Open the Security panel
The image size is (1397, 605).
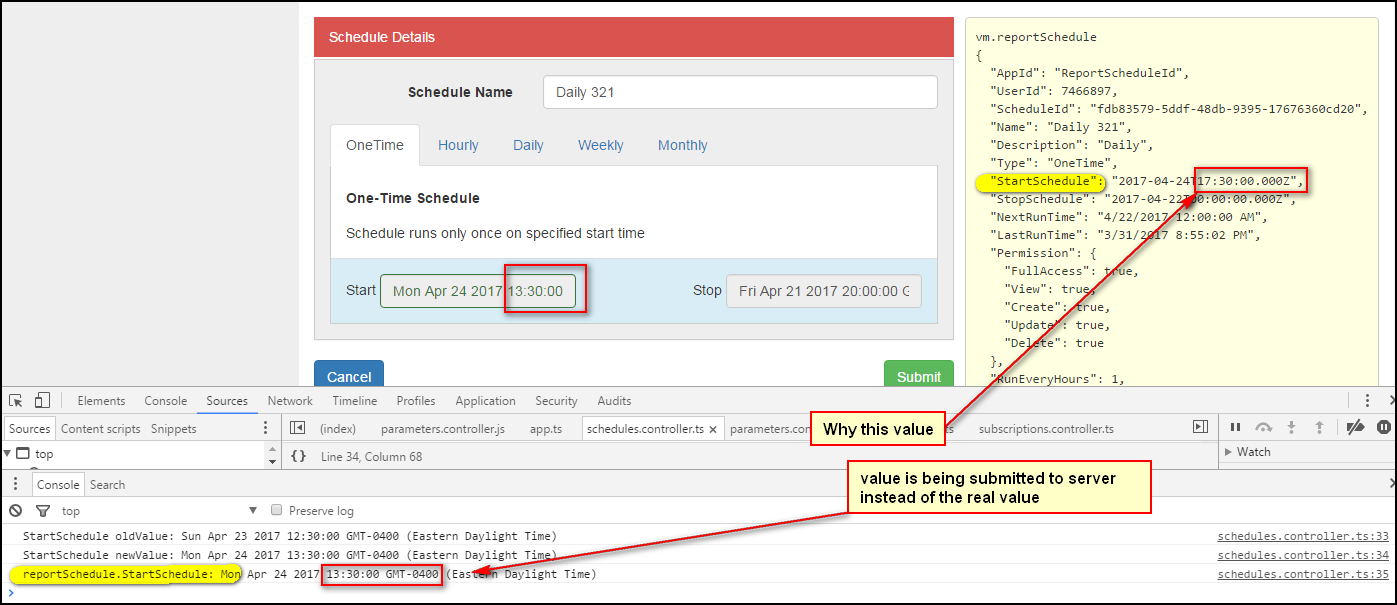556,401
